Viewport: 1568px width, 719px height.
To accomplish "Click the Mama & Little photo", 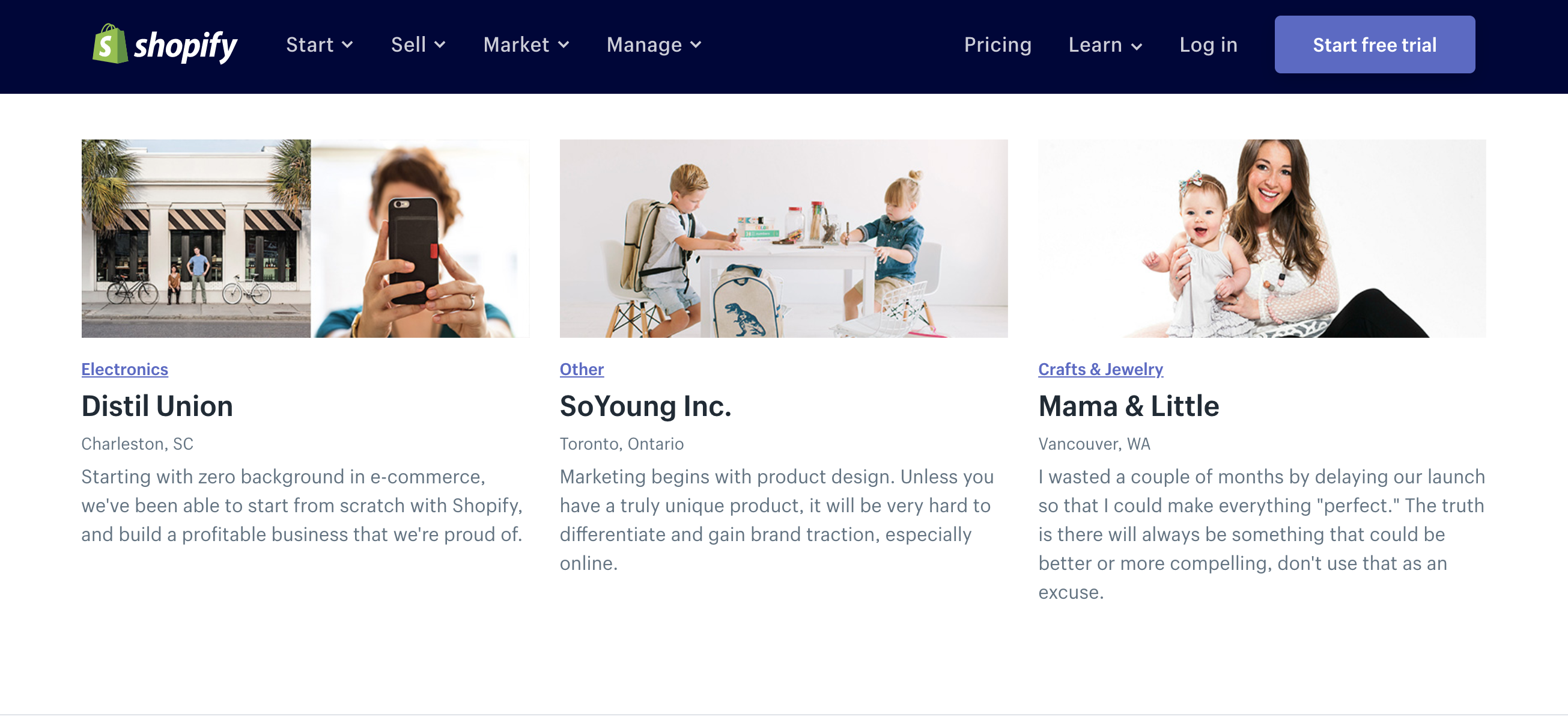I will click(x=1261, y=238).
